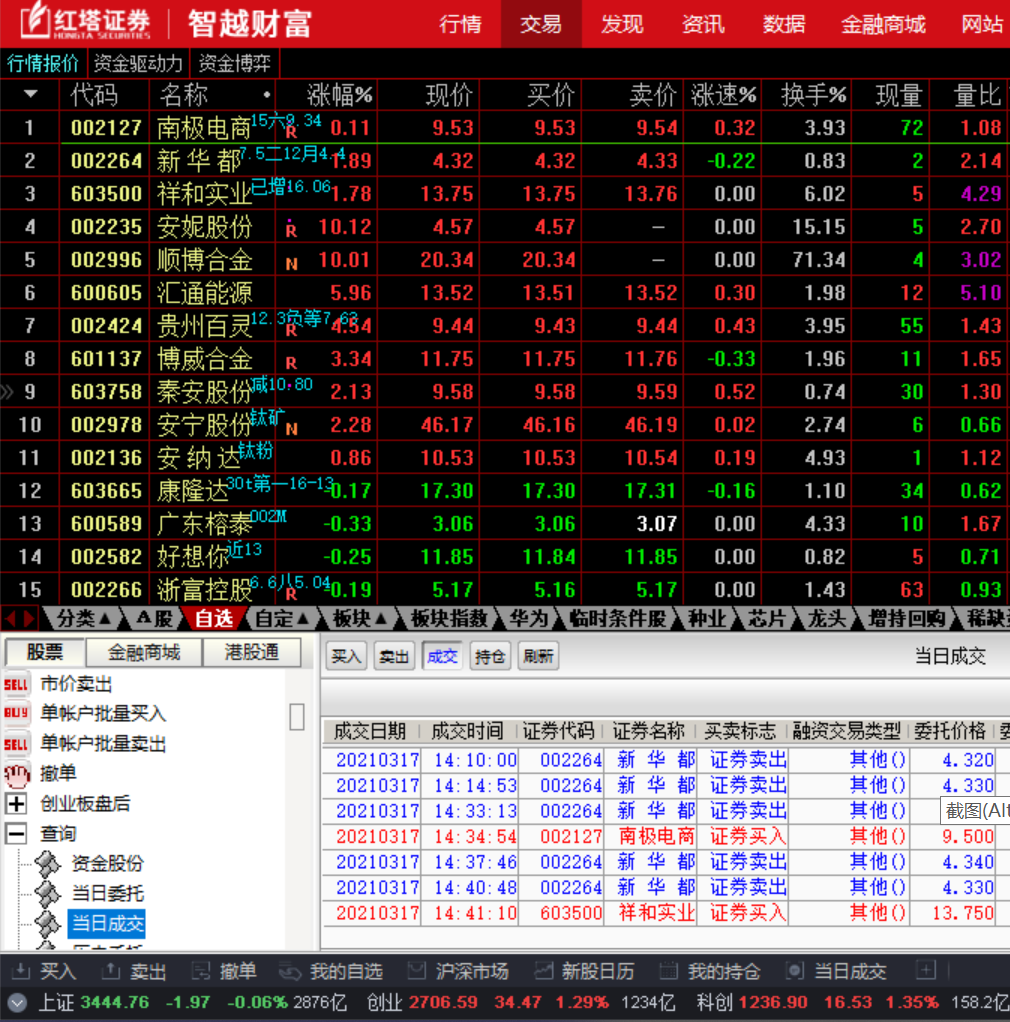Open the 金融商城 top menu
This screenshot has width=1010, height=1022.
pyautogui.click(x=883, y=24)
